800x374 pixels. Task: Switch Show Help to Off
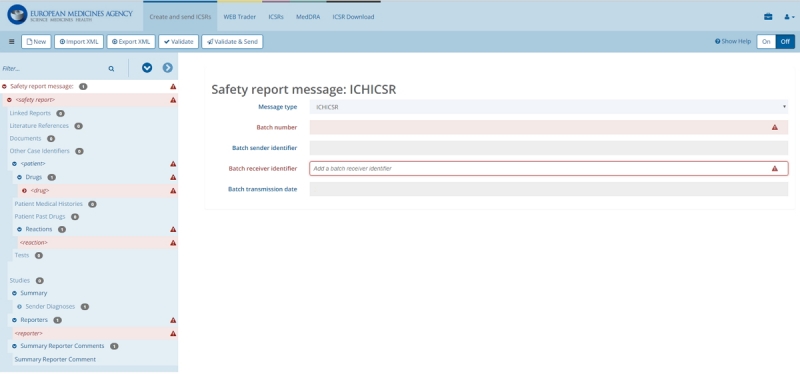[x=785, y=42]
